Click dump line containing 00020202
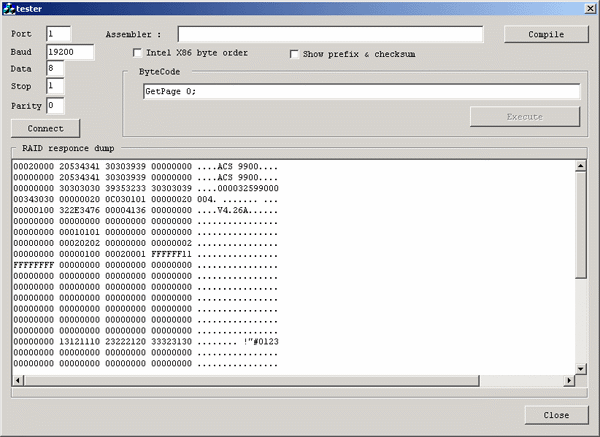This screenshot has width=600, height=437. (146, 243)
